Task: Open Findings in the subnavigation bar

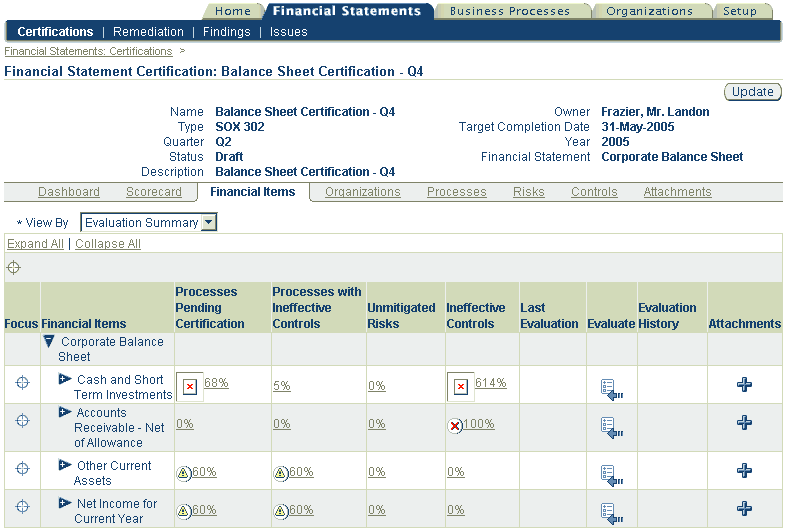Action: pyautogui.click(x=227, y=32)
